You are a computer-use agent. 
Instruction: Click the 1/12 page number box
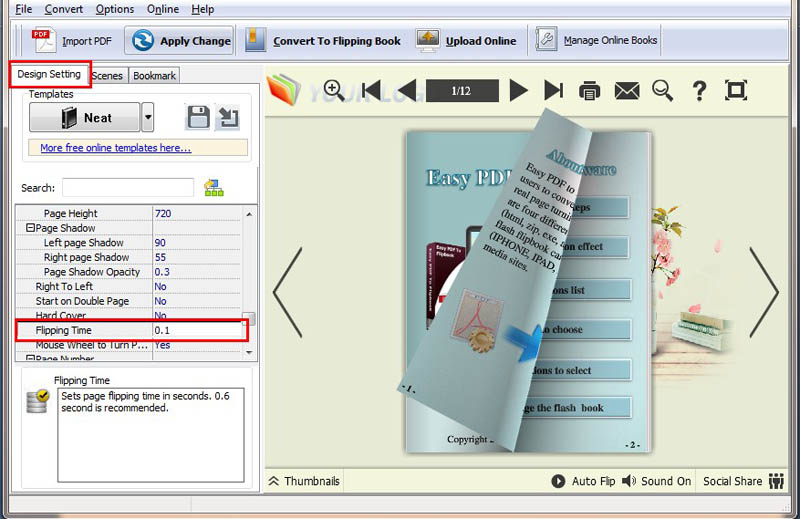[462, 91]
